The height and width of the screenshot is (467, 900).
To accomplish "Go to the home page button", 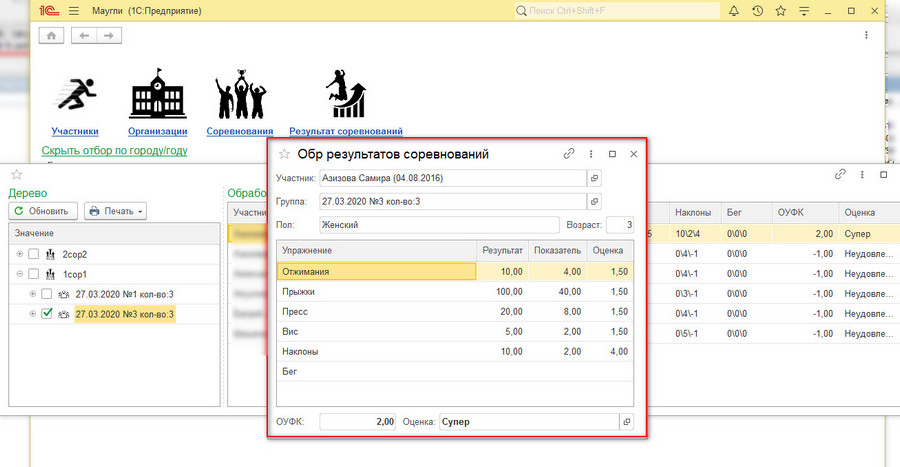I will tap(51, 35).
